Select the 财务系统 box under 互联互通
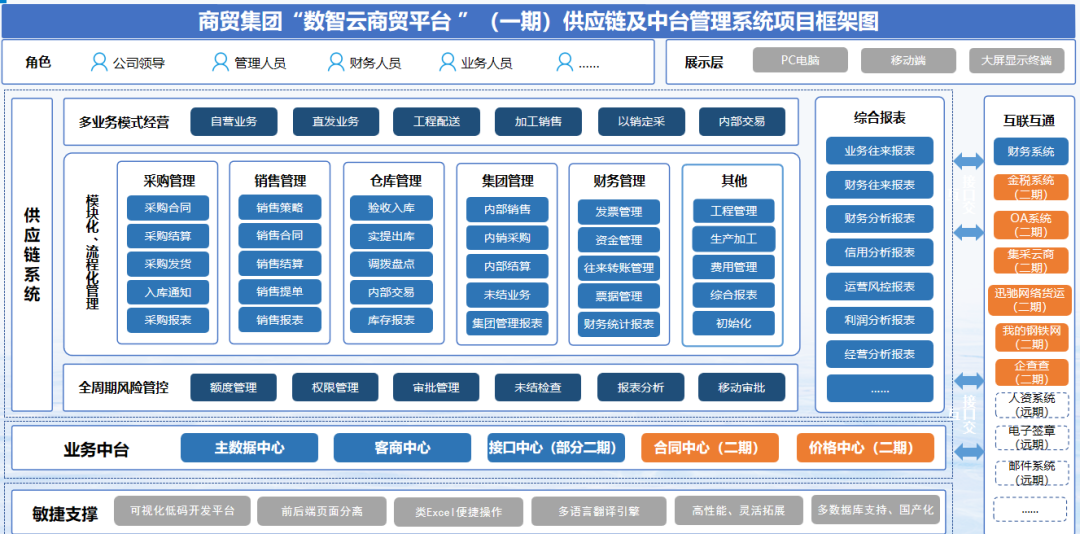This screenshot has width=1080, height=534. click(x=1030, y=151)
